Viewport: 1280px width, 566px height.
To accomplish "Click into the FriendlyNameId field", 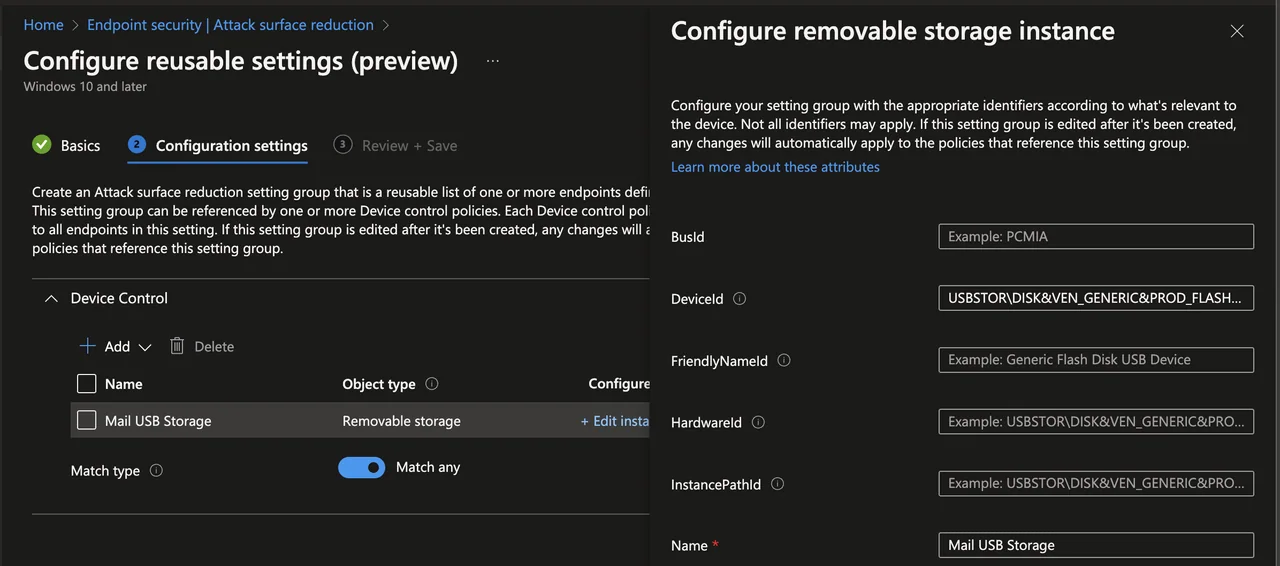I will click(x=1096, y=360).
